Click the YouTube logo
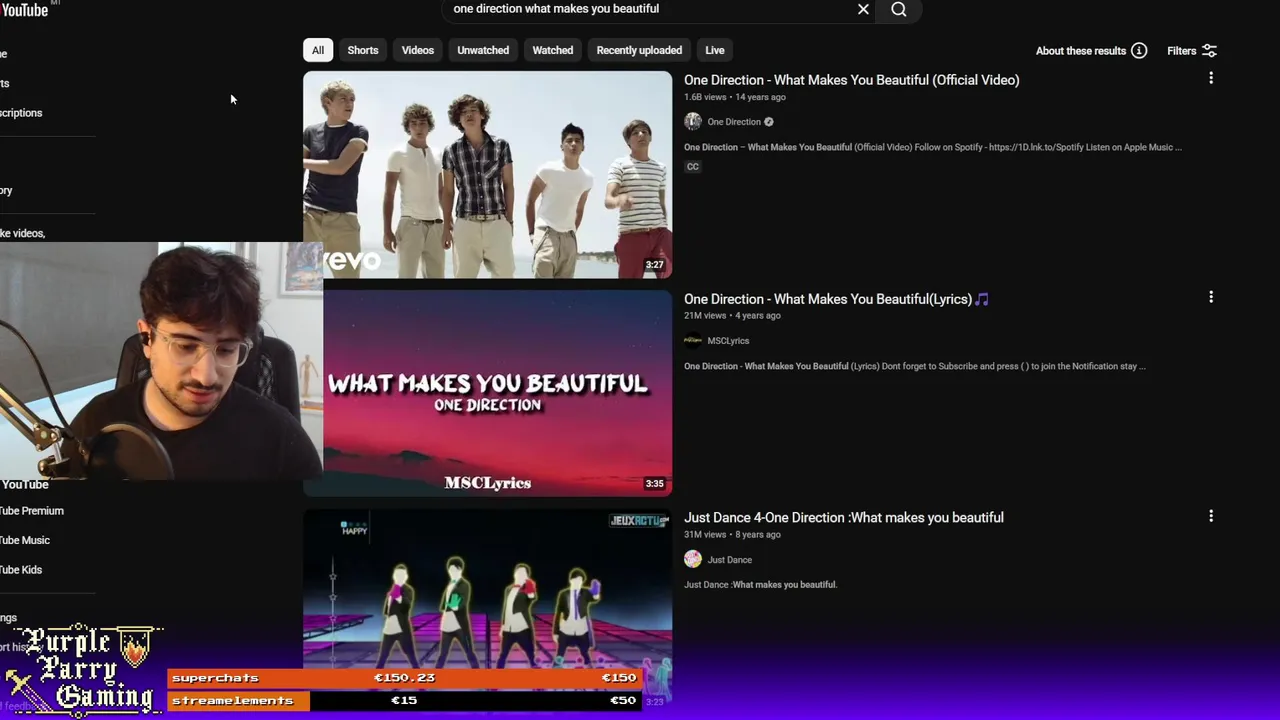This screenshot has height=720, width=1280. pos(24,10)
